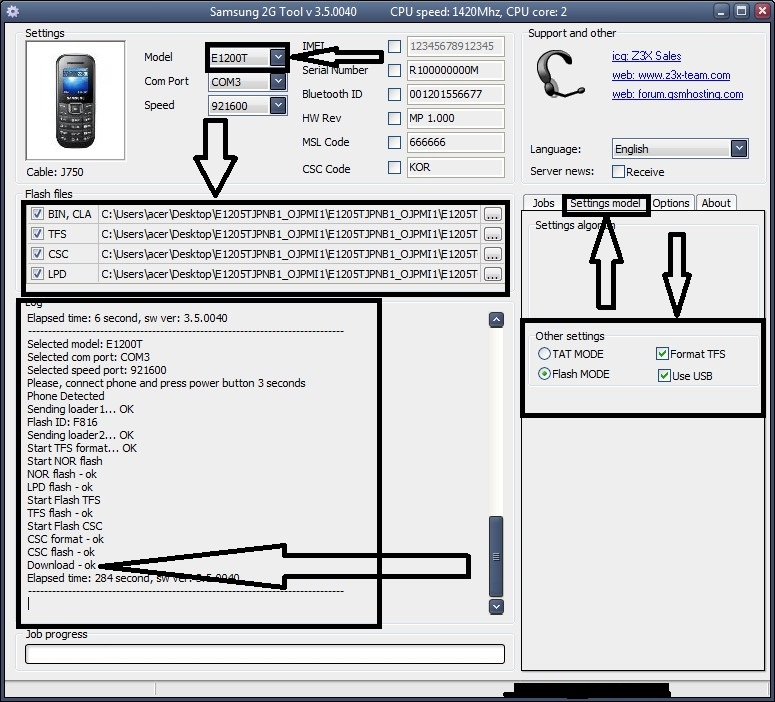
Task: Select the TAT MODE radio button
Action: [544, 354]
